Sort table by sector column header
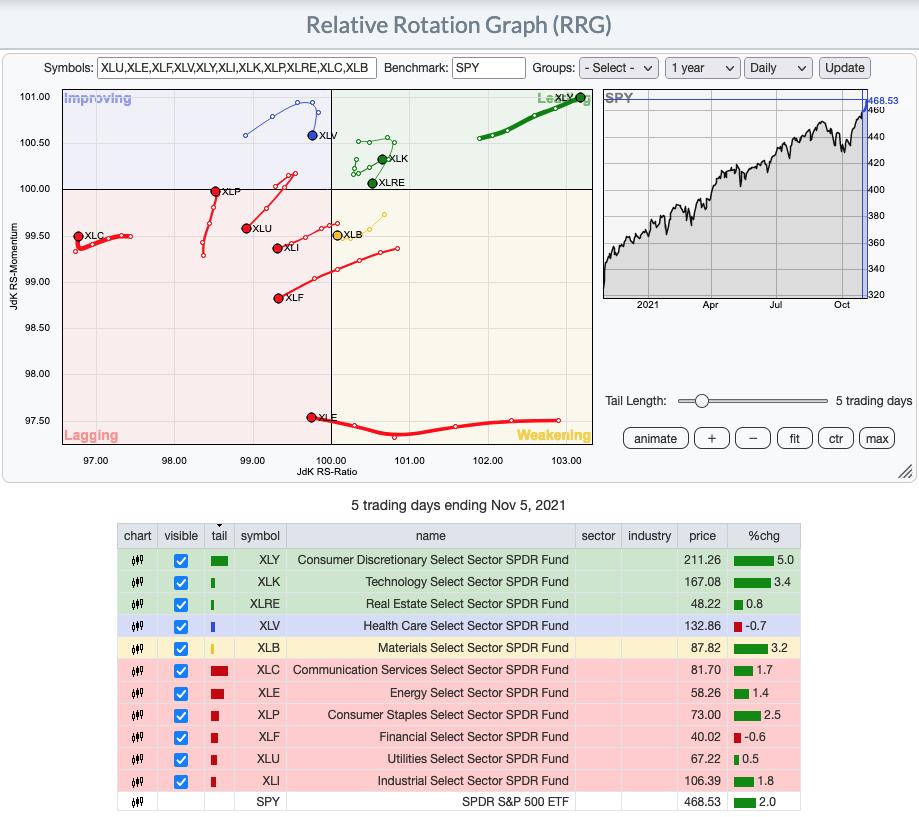919x817 pixels. coord(598,536)
